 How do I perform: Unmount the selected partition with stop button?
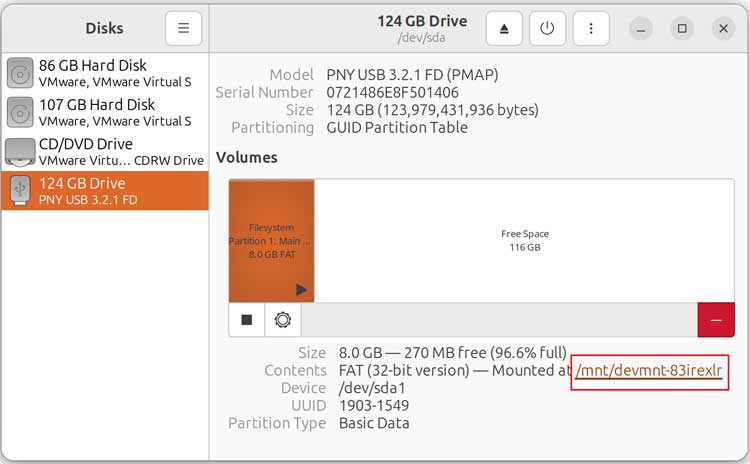pyautogui.click(x=246, y=320)
